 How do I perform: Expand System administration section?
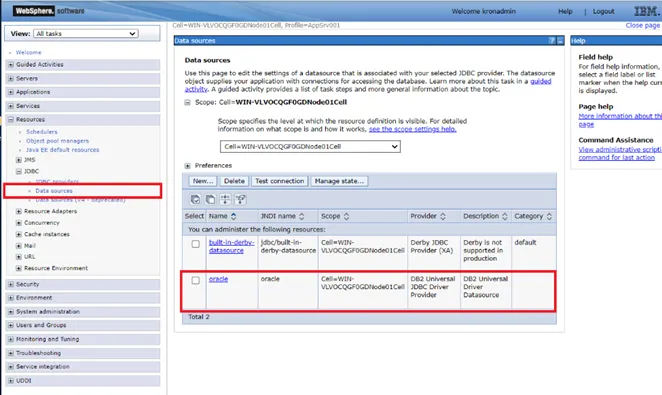point(11,312)
